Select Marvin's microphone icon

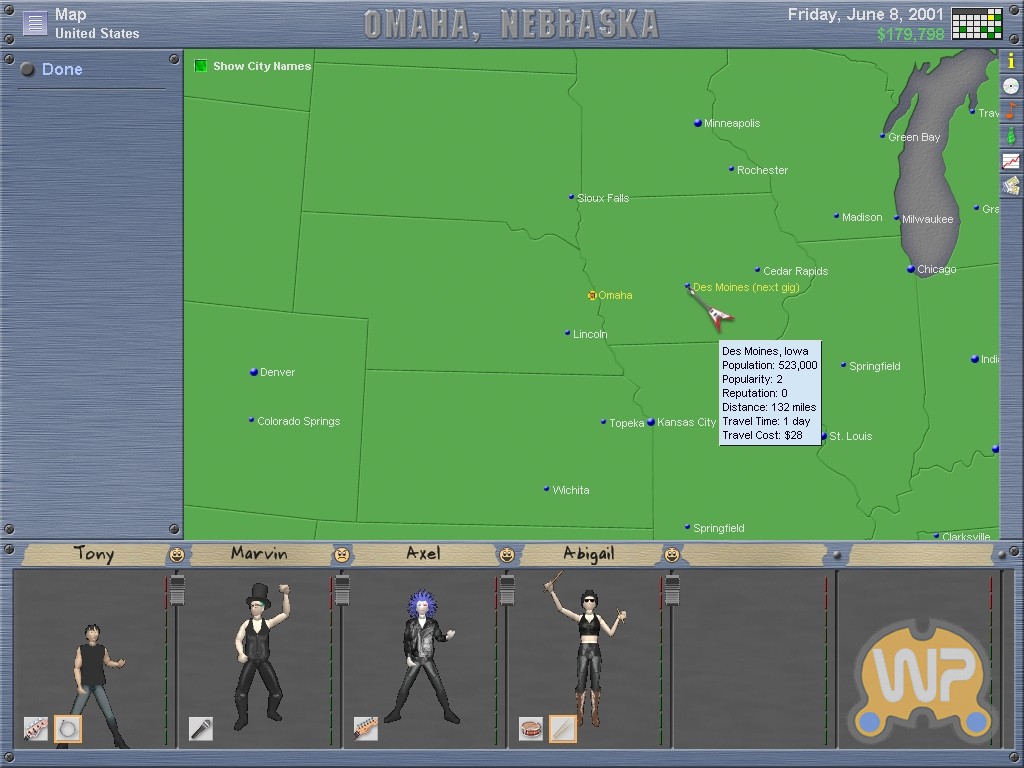pos(201,729)
